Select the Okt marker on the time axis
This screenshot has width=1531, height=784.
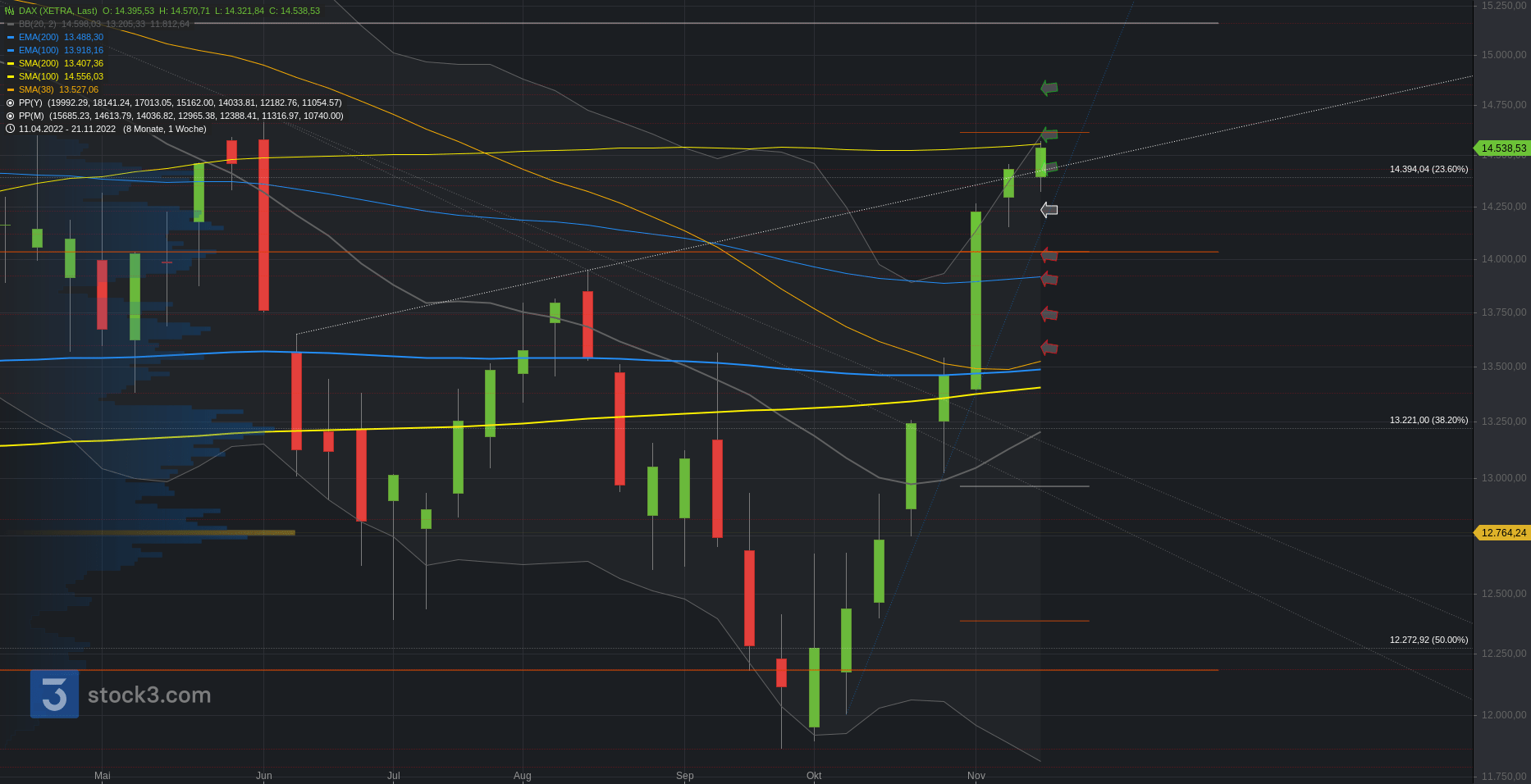click(x=814, y=775)
